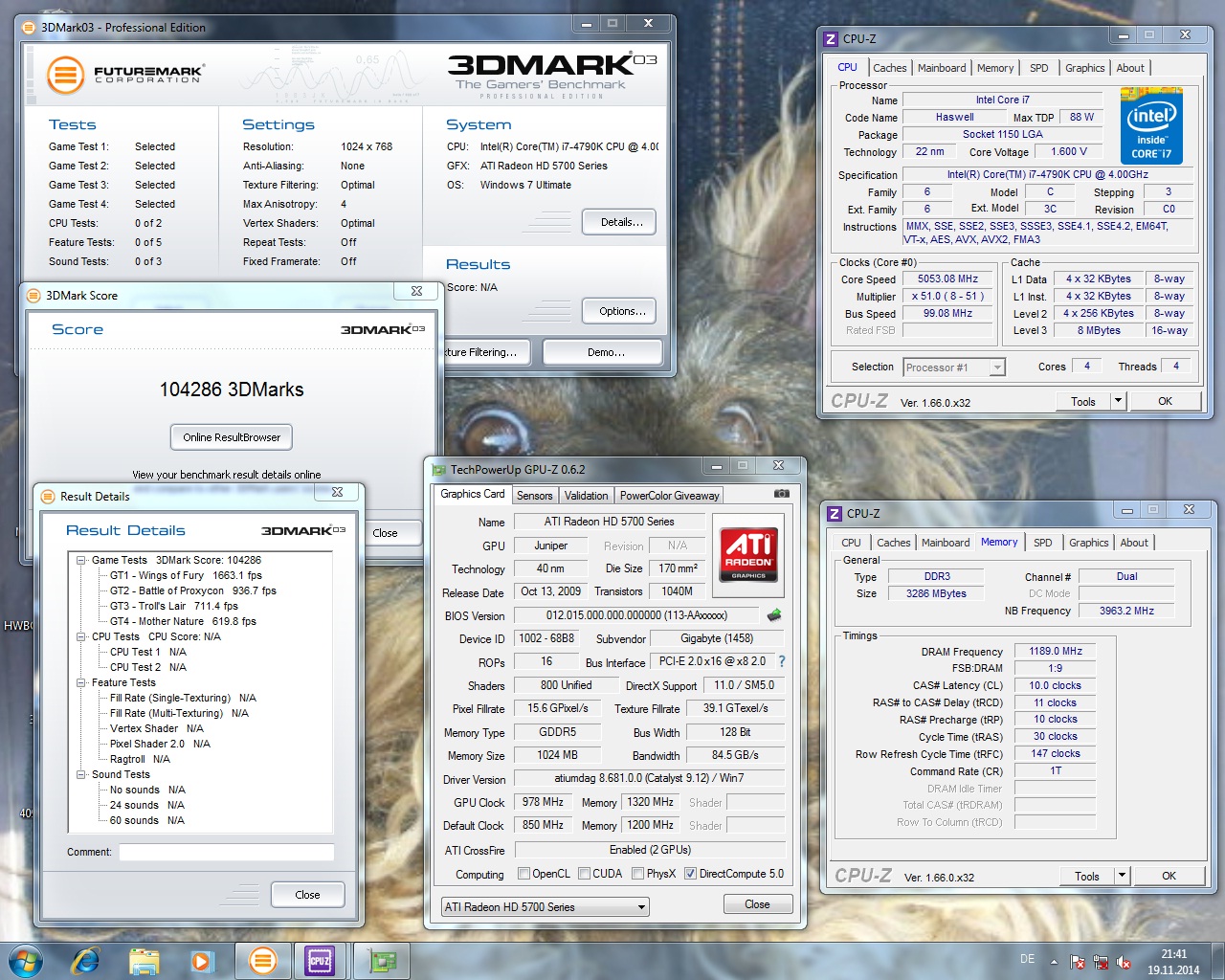Open Windows Explorer folder taskbar icon
This screenshot has width=1225, height=980.
coord(144,960)
